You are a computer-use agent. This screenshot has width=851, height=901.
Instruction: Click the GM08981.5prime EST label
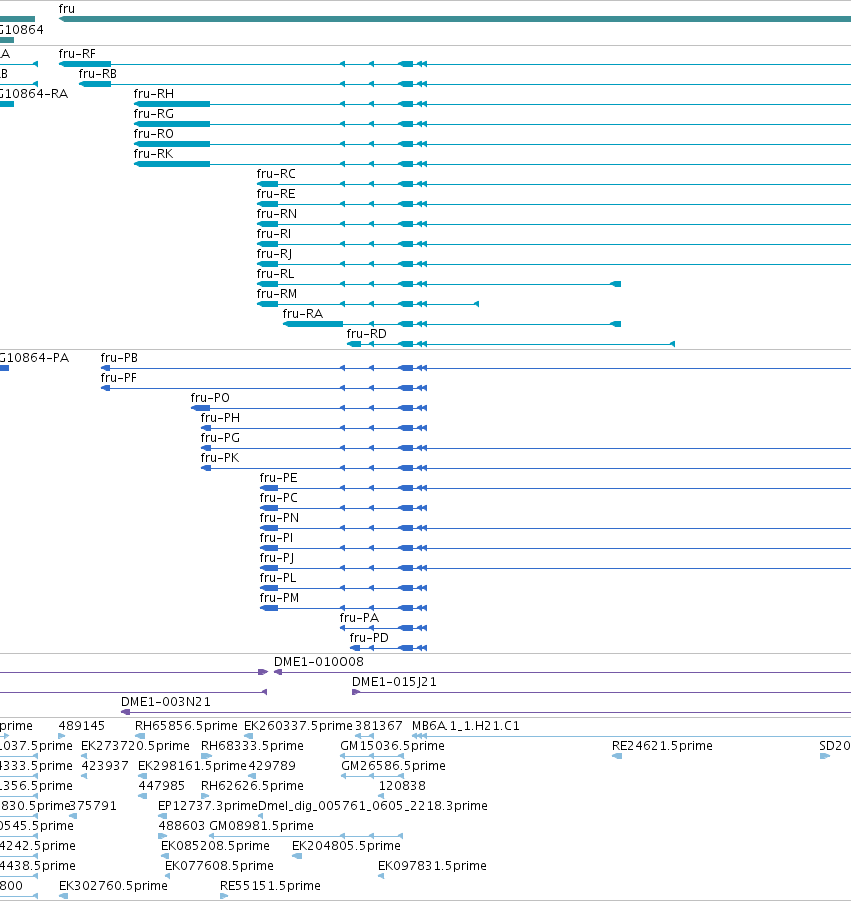[261, 826]
